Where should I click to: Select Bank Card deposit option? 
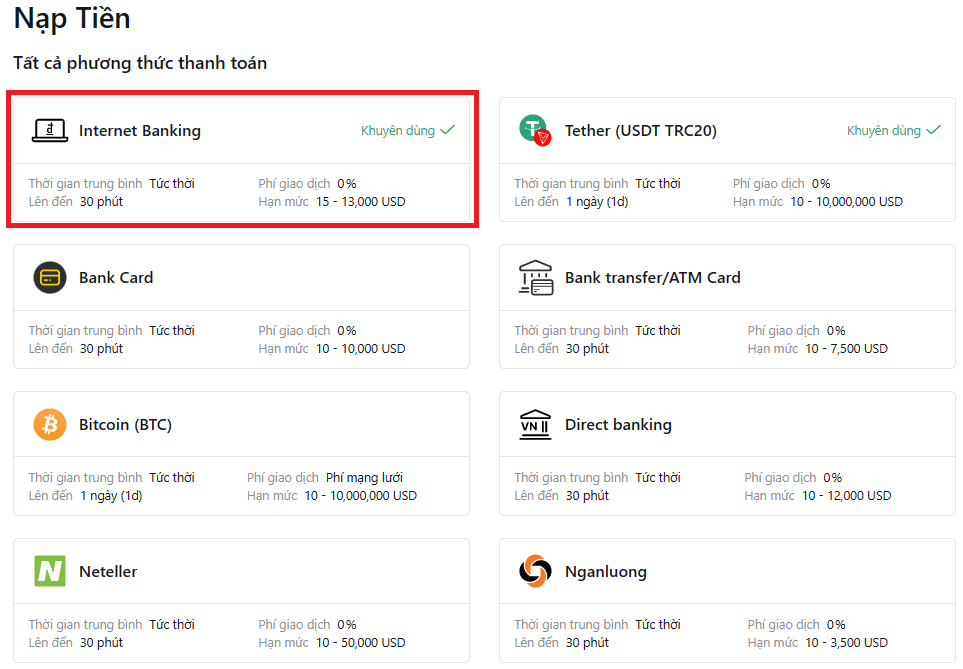[x=116, y=278]
